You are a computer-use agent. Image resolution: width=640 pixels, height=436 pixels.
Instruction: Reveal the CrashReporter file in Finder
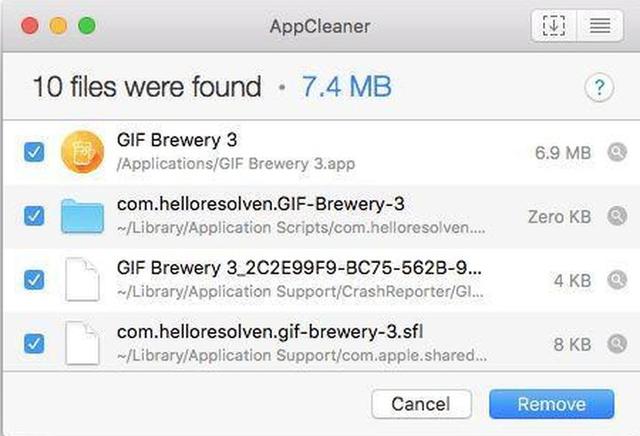pos(617,280)
